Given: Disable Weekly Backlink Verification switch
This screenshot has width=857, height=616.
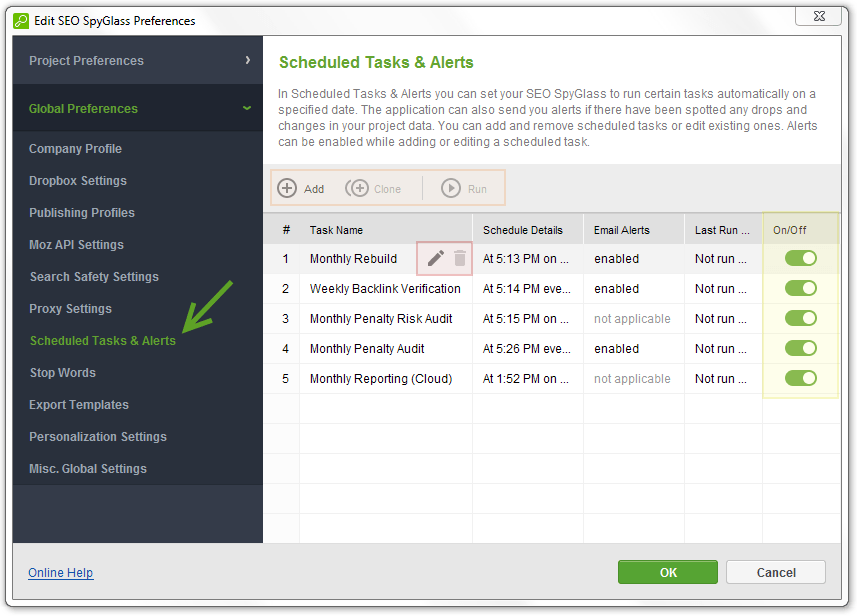Looking at the screenshot, I should (x=801, y=288).
